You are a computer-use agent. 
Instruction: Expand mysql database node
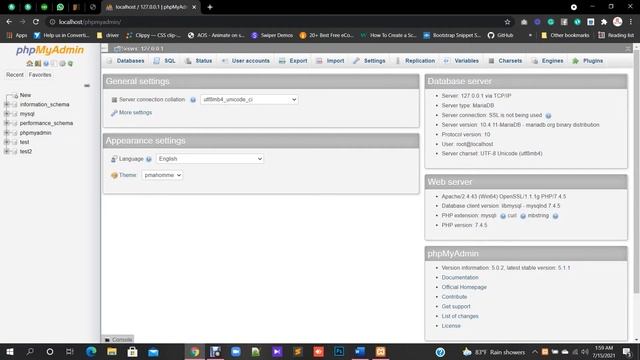7,114
